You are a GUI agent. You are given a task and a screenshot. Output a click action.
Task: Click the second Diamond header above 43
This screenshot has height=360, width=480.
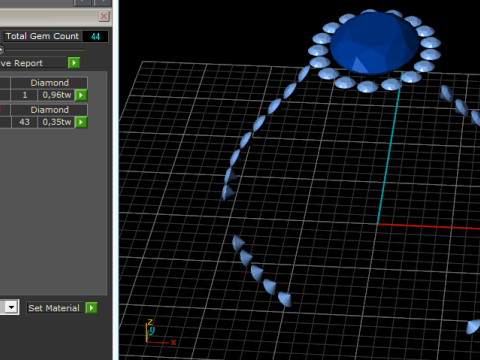[49, 110]
